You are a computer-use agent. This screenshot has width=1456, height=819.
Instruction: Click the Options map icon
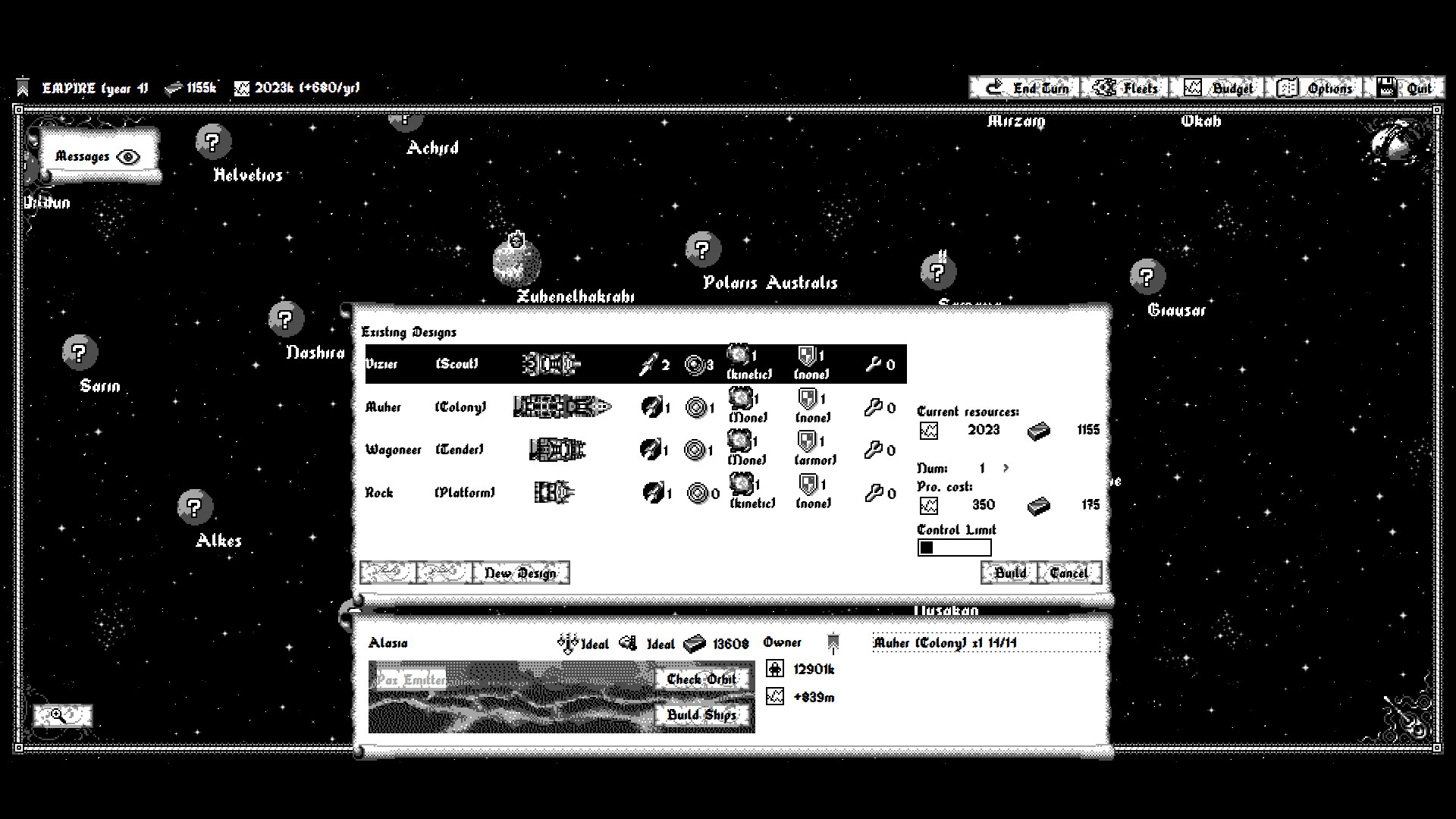coord(1287,87)
